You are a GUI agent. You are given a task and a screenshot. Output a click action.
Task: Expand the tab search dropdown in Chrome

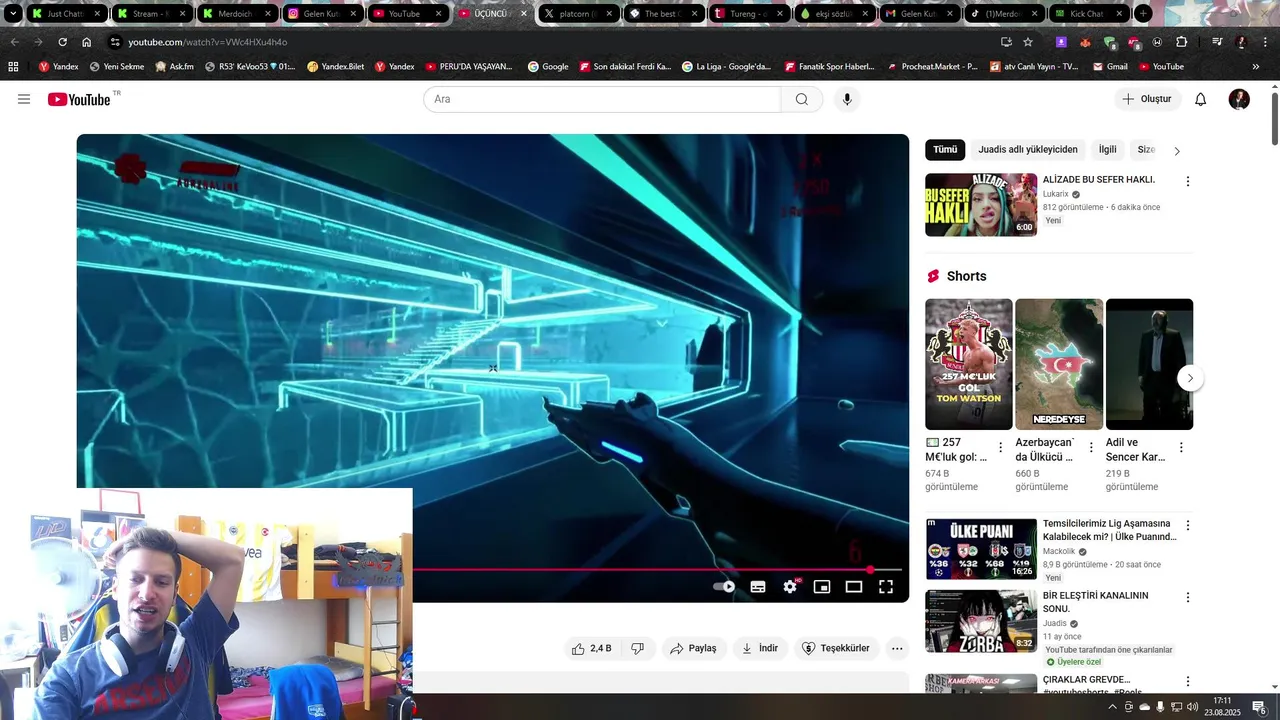click(x=13, y=14)
